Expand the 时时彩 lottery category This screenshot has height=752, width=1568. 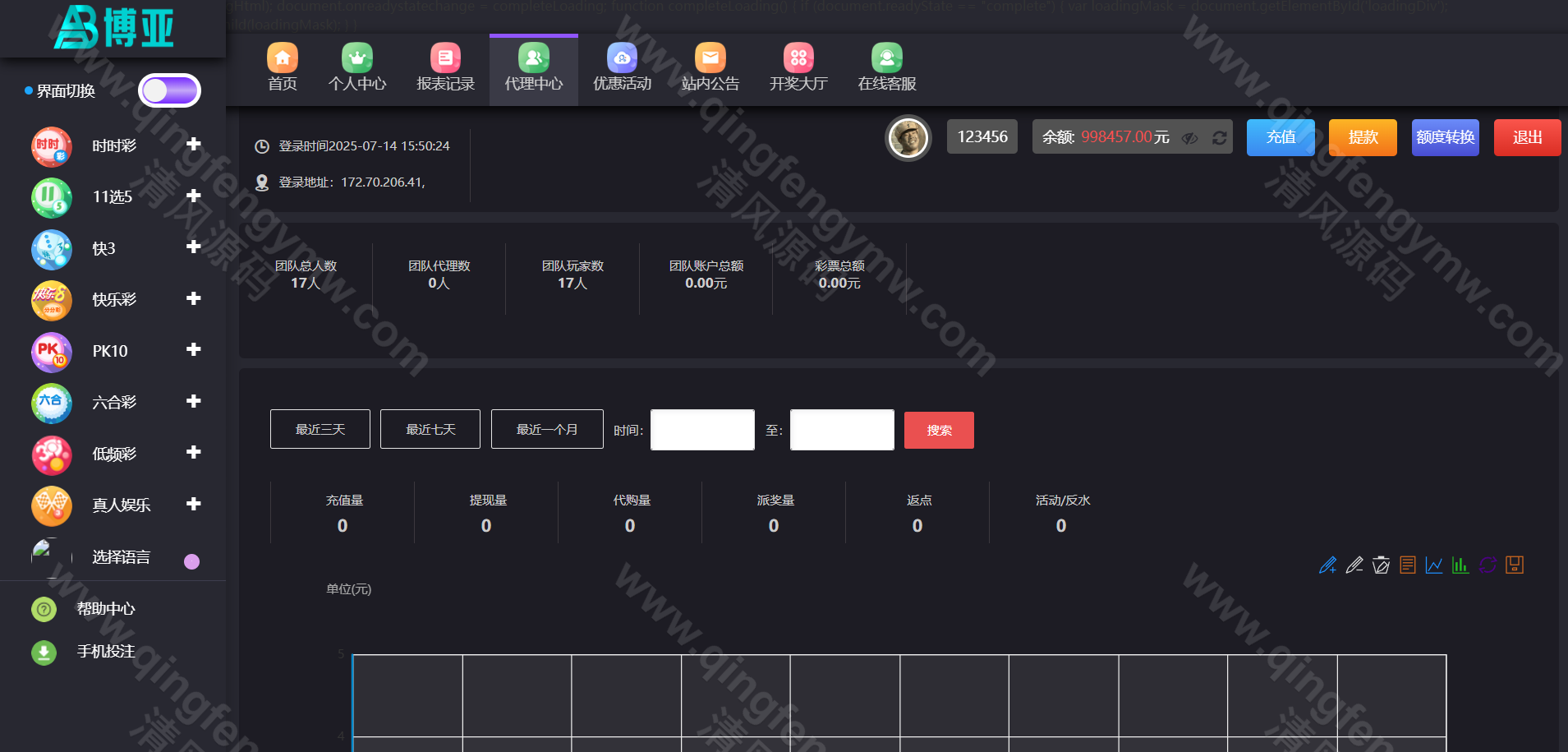[x=194, y=145]
